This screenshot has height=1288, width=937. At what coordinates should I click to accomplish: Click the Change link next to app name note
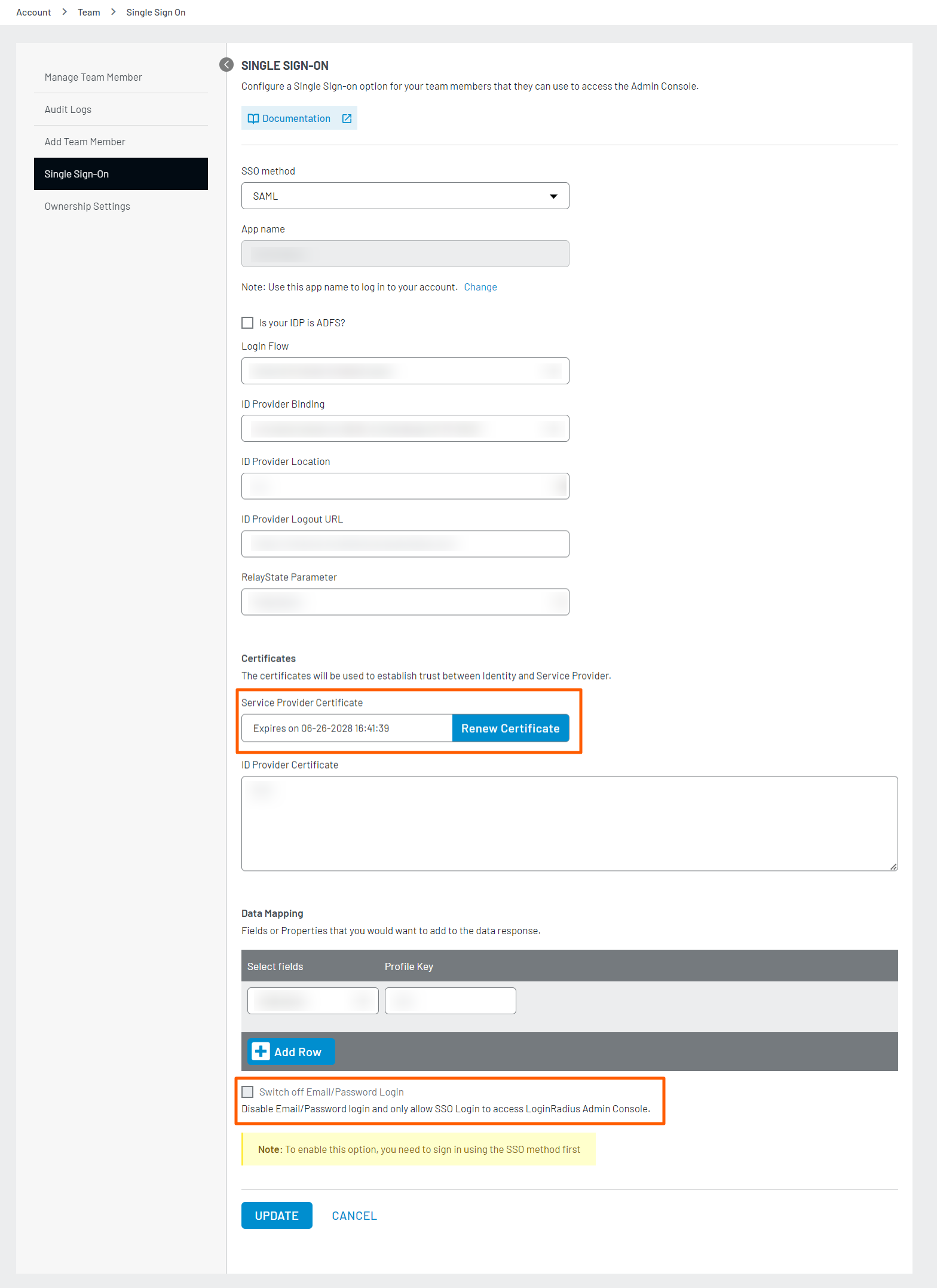click(x=480, y=287)
